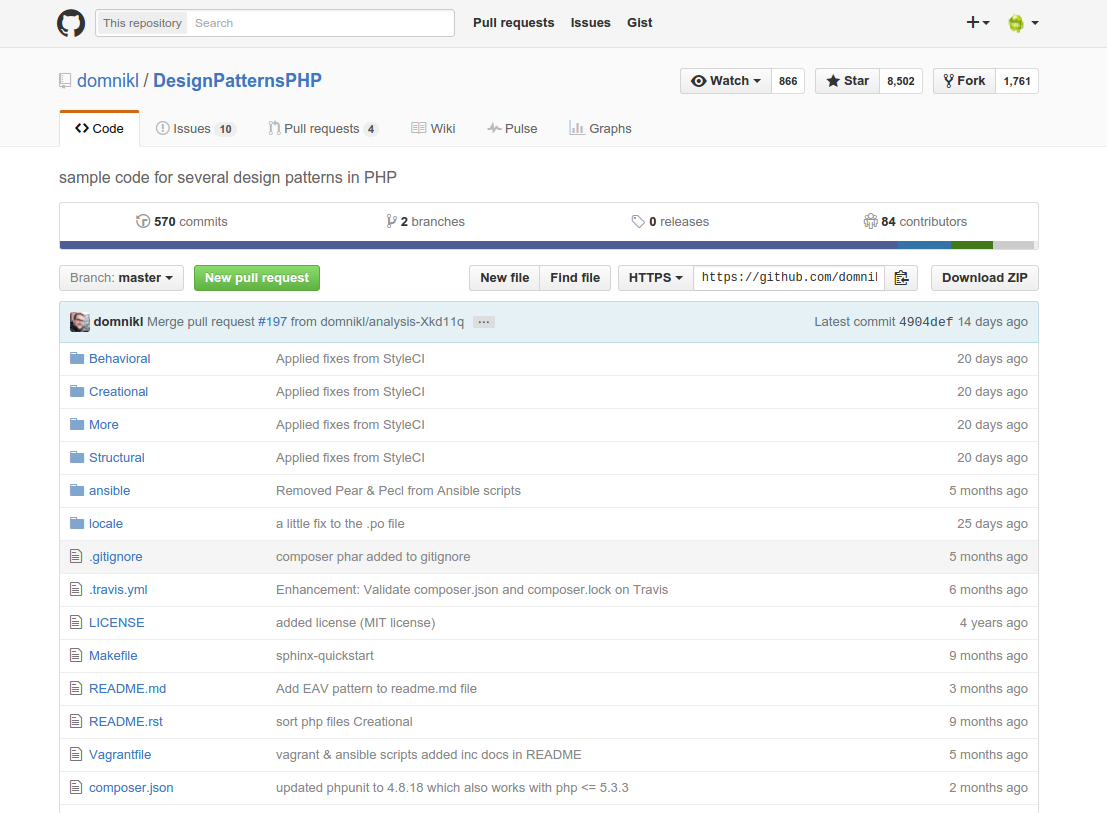View the 1,761 forks count
The height and width of the screenshot is (813, 1107).
coord(1017,81)
